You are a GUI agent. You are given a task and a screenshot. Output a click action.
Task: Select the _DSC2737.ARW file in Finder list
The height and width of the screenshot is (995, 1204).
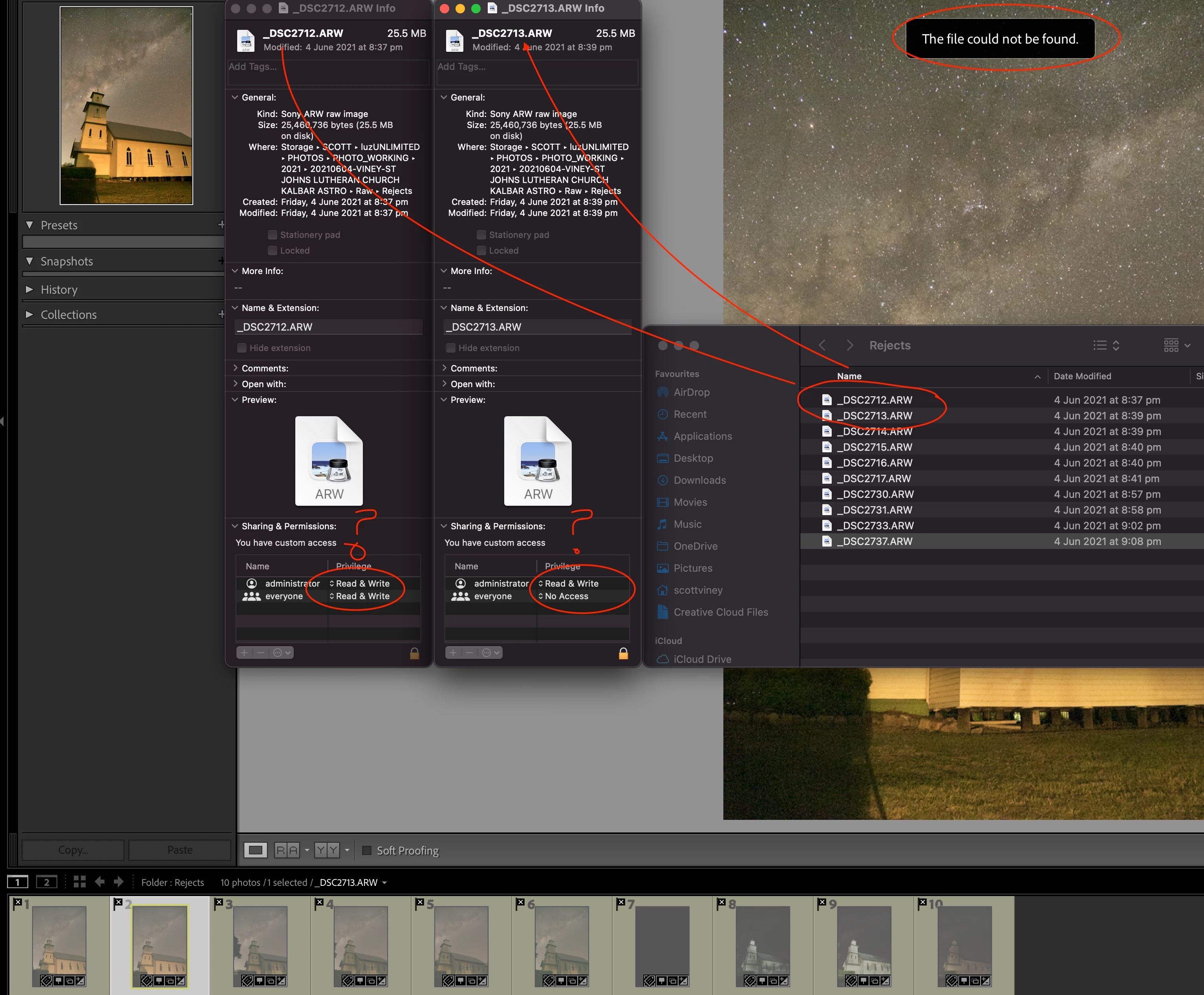pos(875,541)
